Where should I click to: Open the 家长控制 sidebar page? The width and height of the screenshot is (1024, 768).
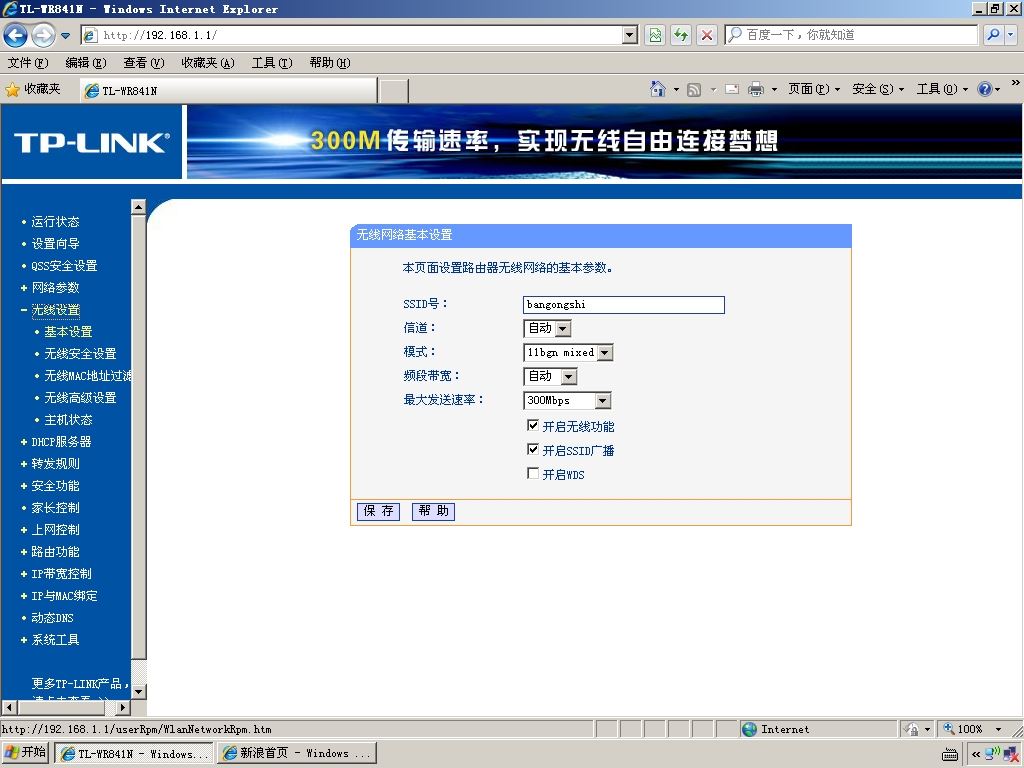coord(56,508)
